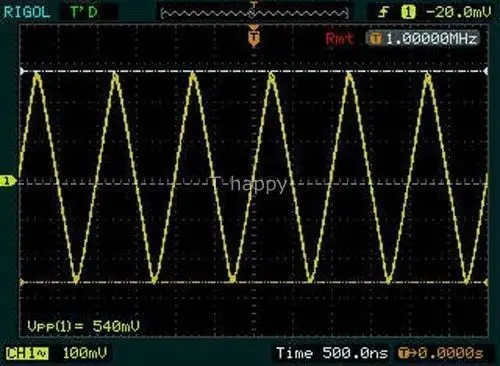Click the Vpp(1)= 540mV measurement
500x366 pixels.
click(83, 326)
